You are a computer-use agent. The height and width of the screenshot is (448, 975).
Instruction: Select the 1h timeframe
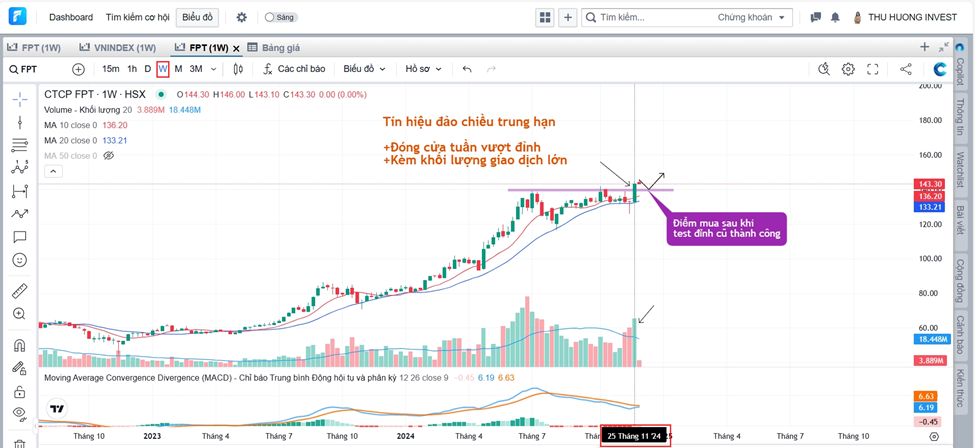pos(132,69)
